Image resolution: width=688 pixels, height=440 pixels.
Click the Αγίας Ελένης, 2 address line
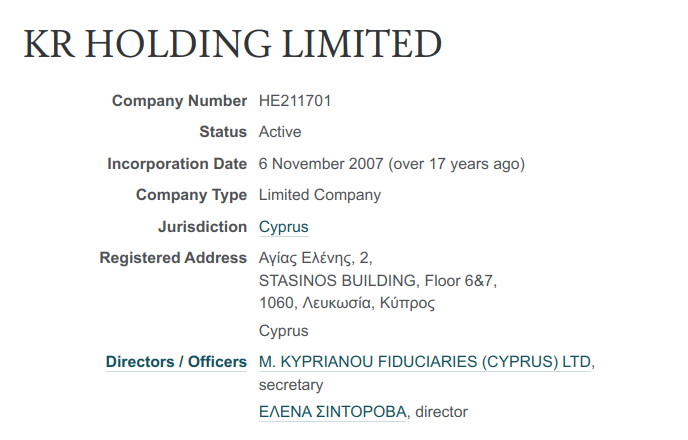(315, 258)
